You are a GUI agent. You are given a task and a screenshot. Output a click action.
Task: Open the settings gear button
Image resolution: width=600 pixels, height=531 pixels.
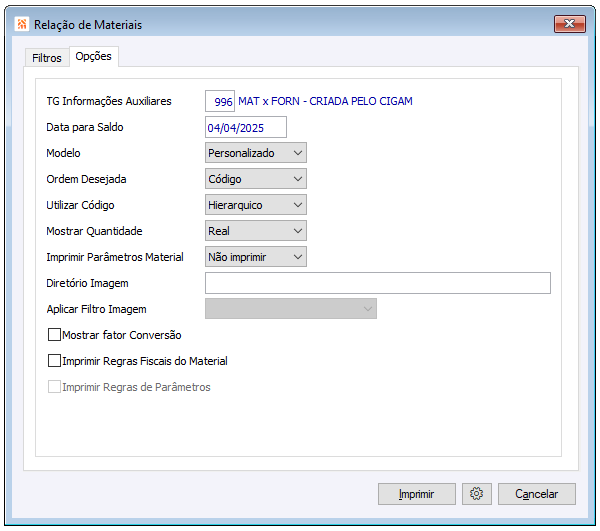coord(476,494)
